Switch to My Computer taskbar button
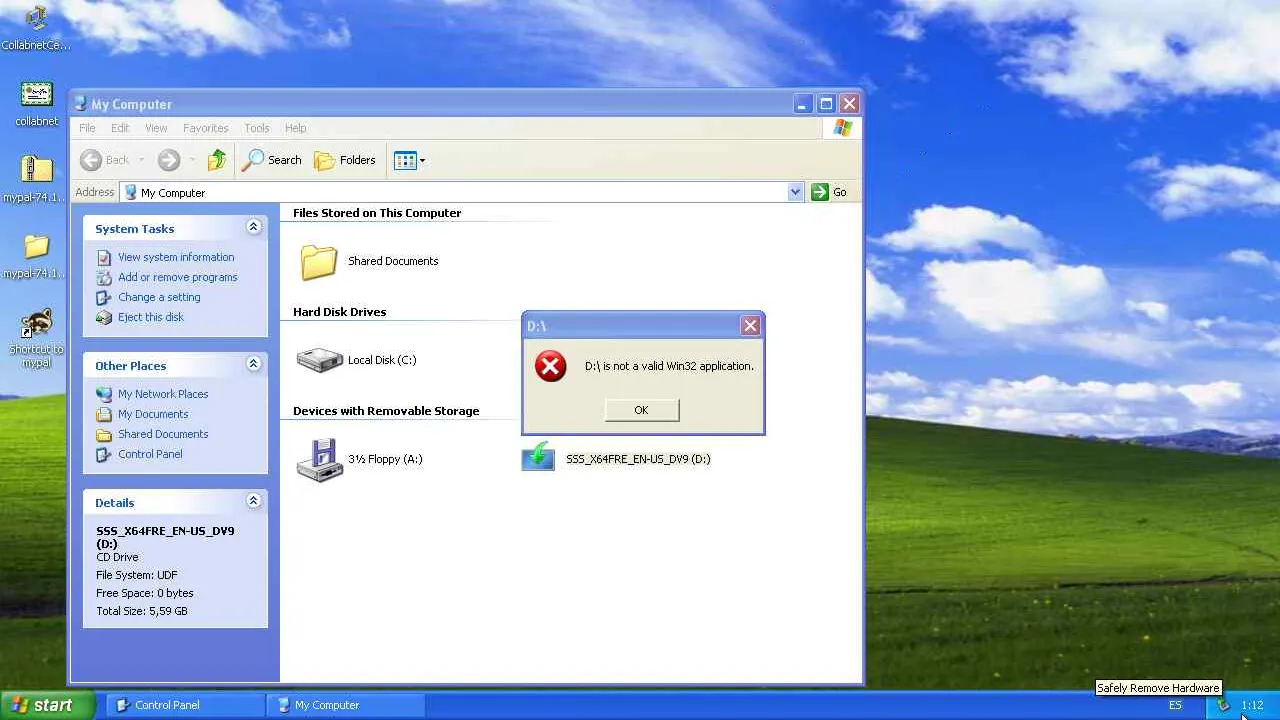This screenshot has height=720, width=1280. point(346,705)
